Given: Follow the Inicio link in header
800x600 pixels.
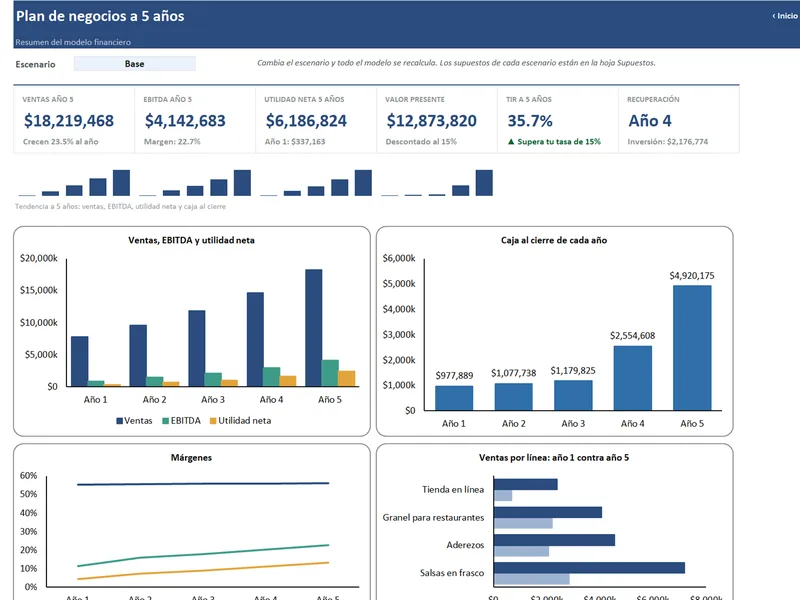Looking at the screenshot, I should pyautogui.click(x=785, y=16).
